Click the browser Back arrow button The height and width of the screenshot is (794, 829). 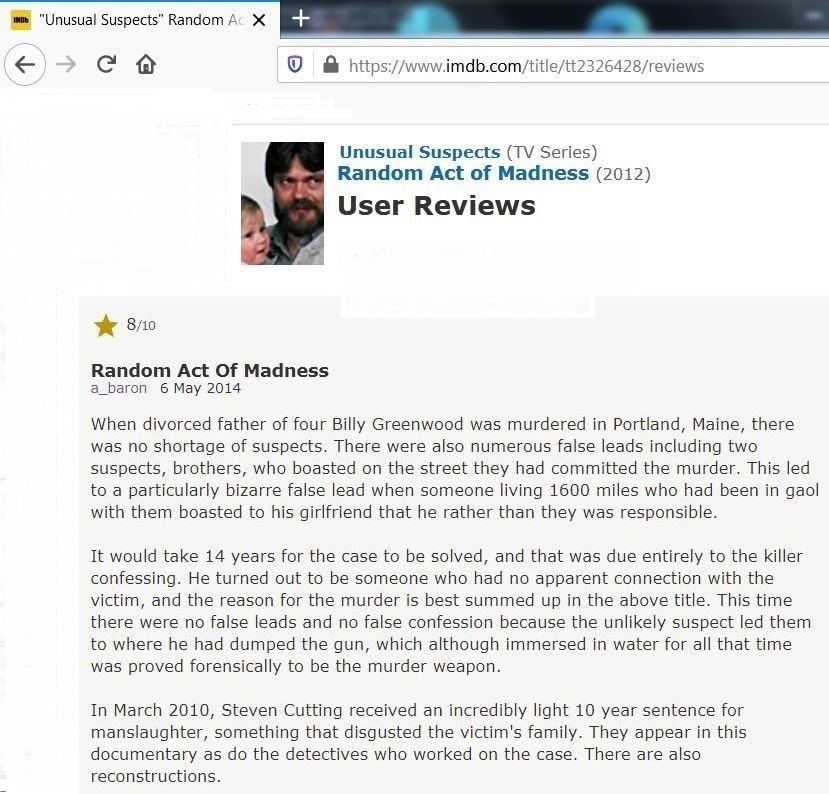[24, 64]
